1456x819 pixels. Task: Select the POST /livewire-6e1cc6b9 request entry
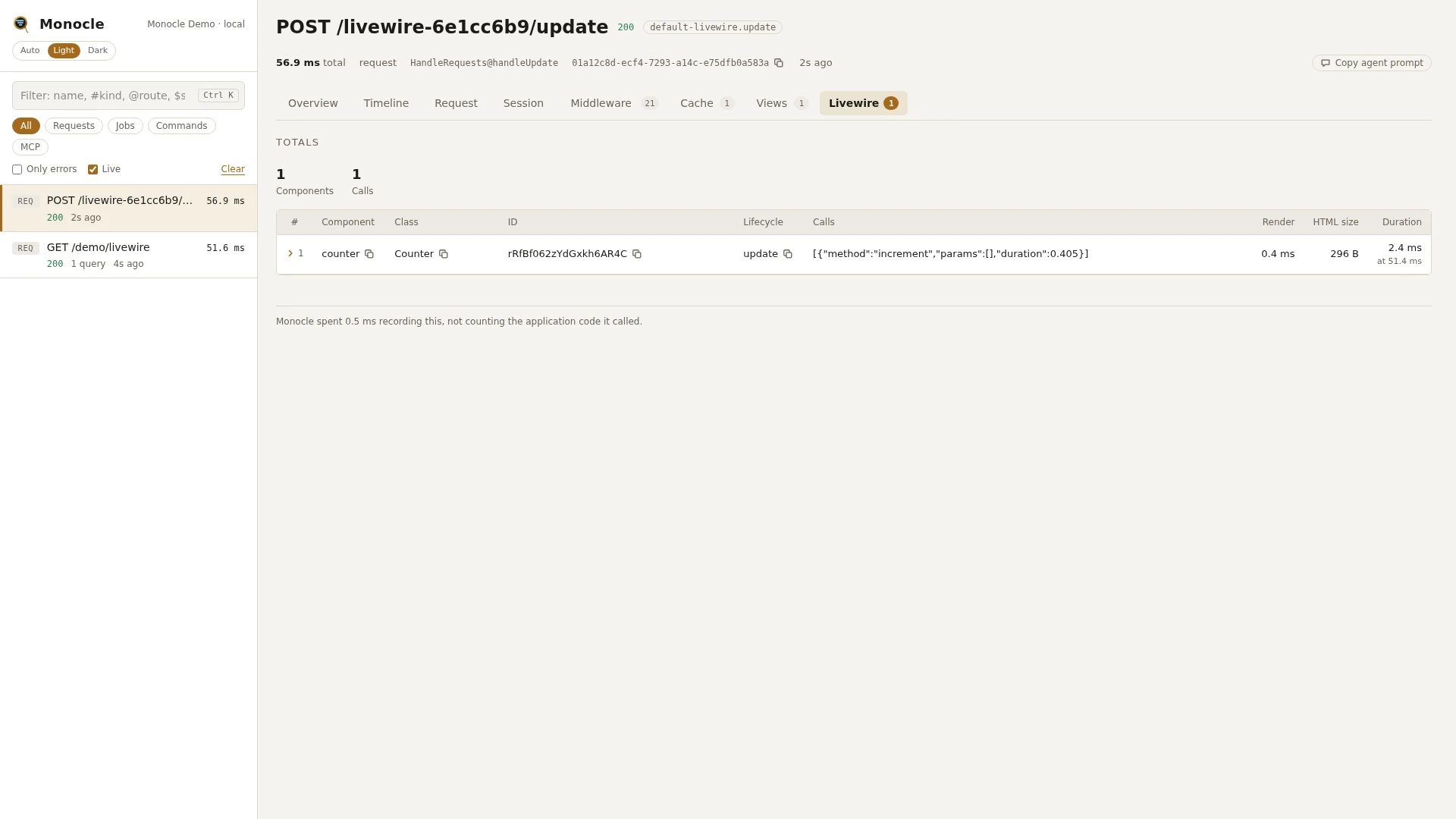tap(129, 209)
